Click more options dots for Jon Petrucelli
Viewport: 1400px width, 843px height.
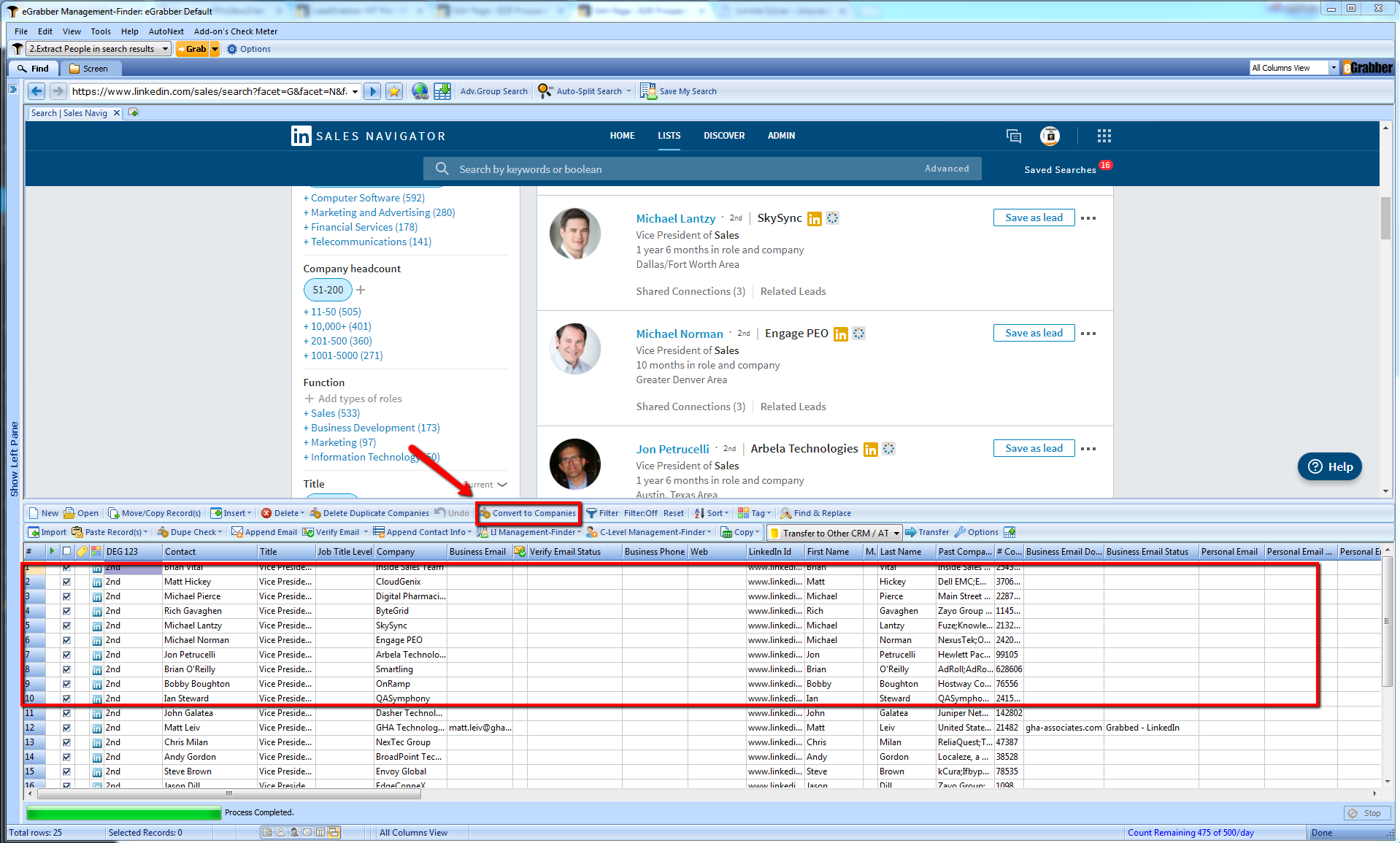tap(1088, 449)
